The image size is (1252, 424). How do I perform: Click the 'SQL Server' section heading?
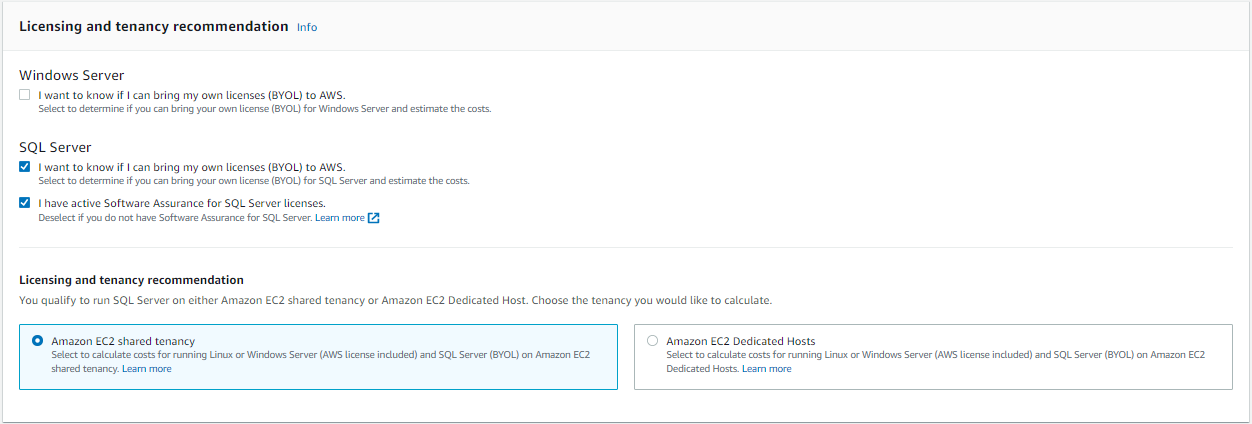(55, 147)
